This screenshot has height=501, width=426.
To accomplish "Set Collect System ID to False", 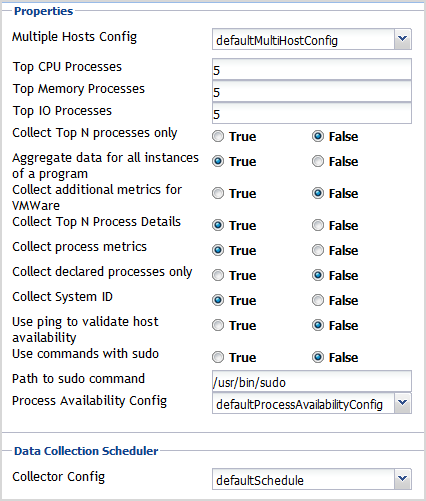I will tap(318, 300).
